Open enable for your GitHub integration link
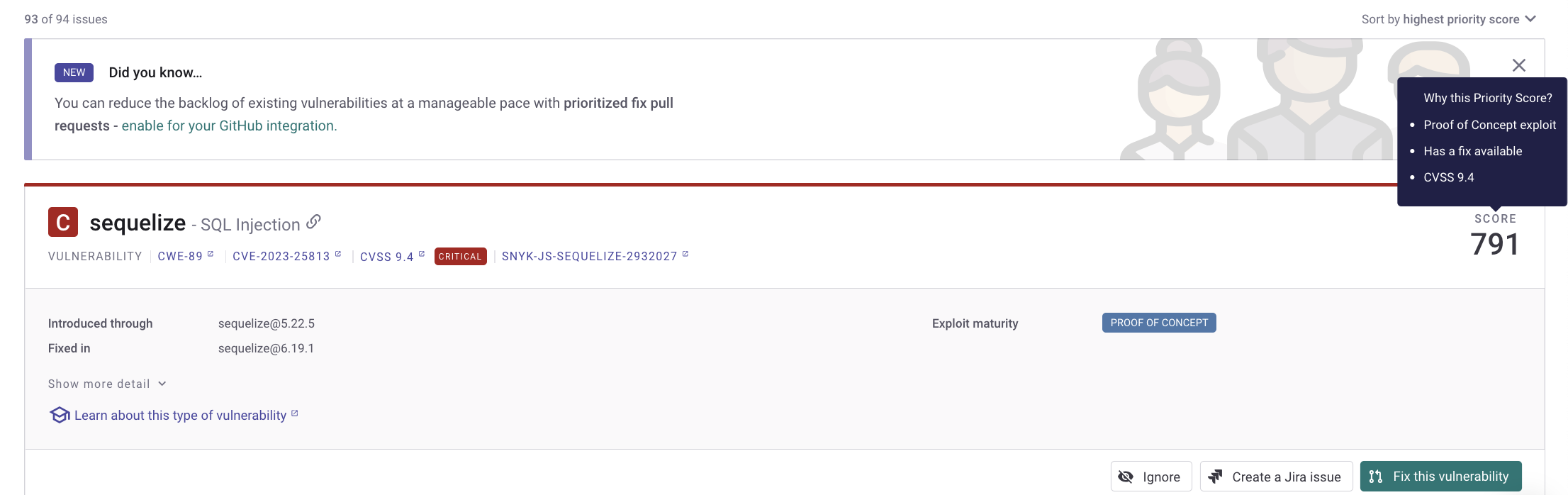The height and width of the screenshot is (495, 1568). (228, 125)
